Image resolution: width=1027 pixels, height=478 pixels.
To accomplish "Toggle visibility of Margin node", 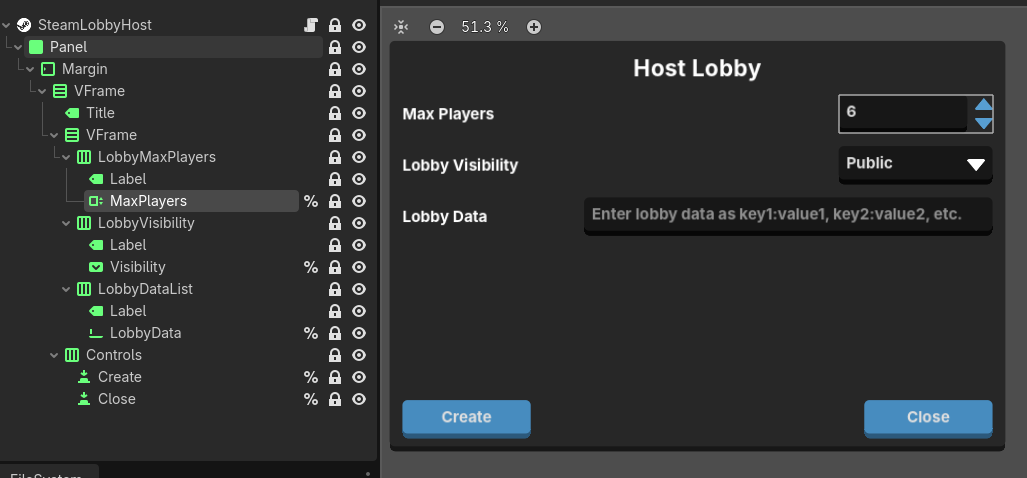I will click(359, 69).
